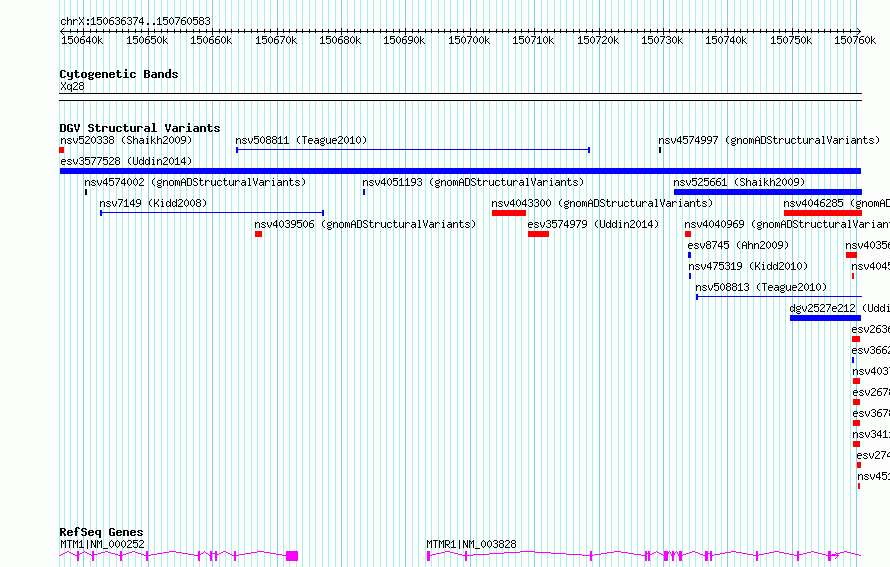Screen dimensions: 890x567
Task: Open variant esv8745 (Ahn2009) label
Action: point(738,245)
